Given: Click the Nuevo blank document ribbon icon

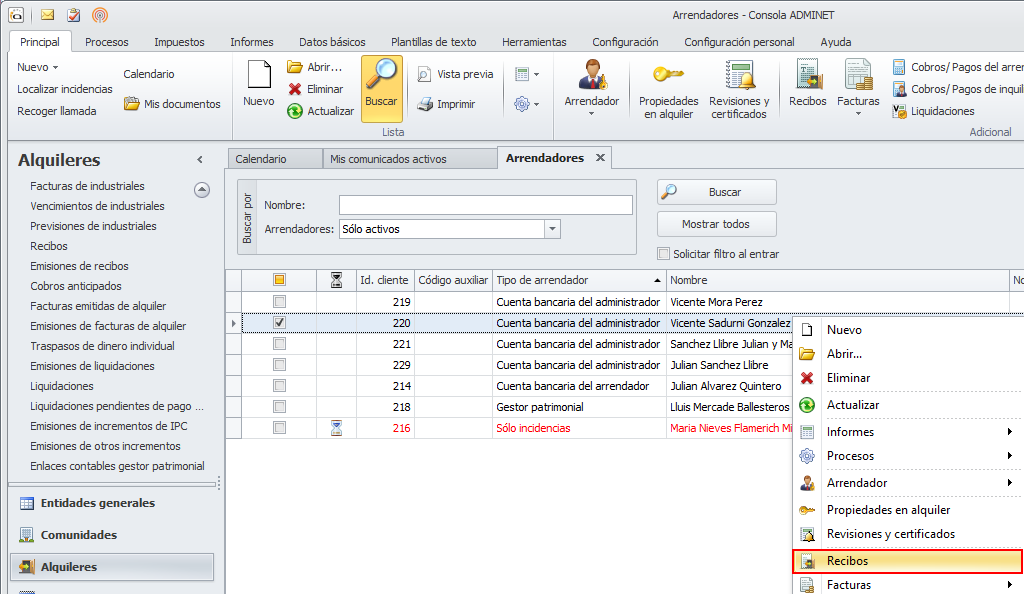Looking at the screenshot, I should click(259, 76).
